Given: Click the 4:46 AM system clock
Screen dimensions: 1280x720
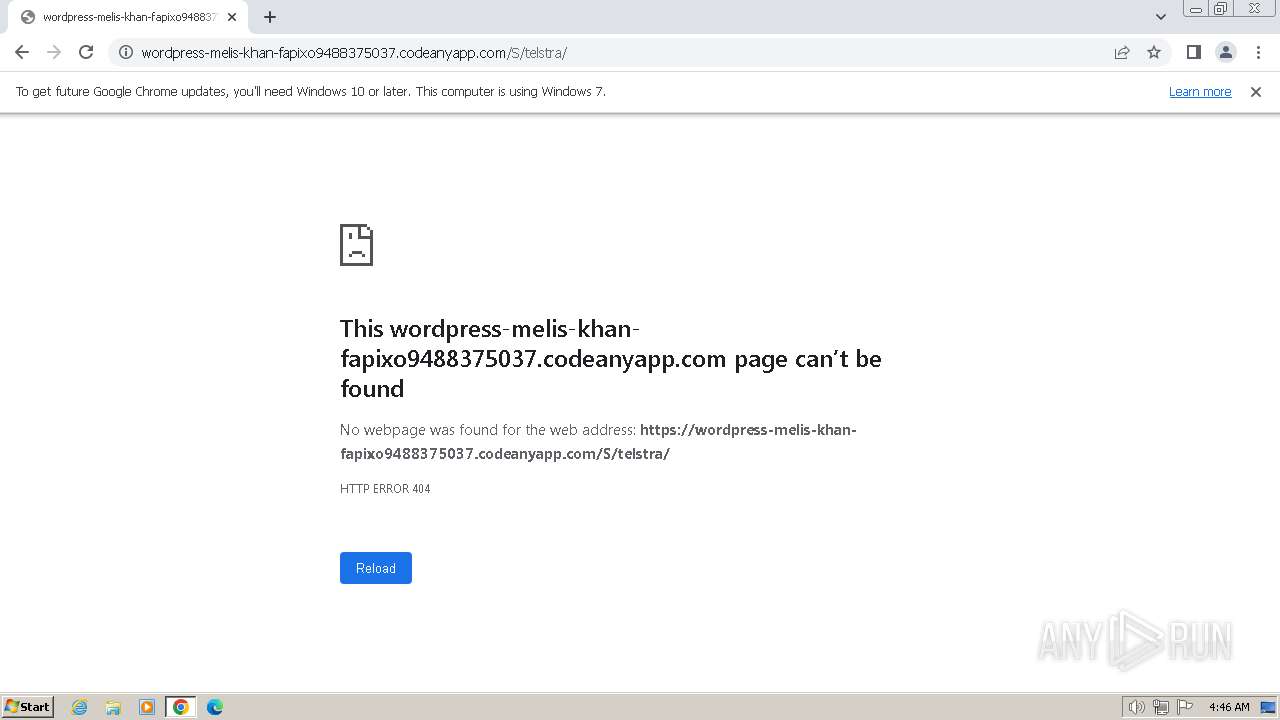Looking at the screenshot, I should tap(1229, 707).
